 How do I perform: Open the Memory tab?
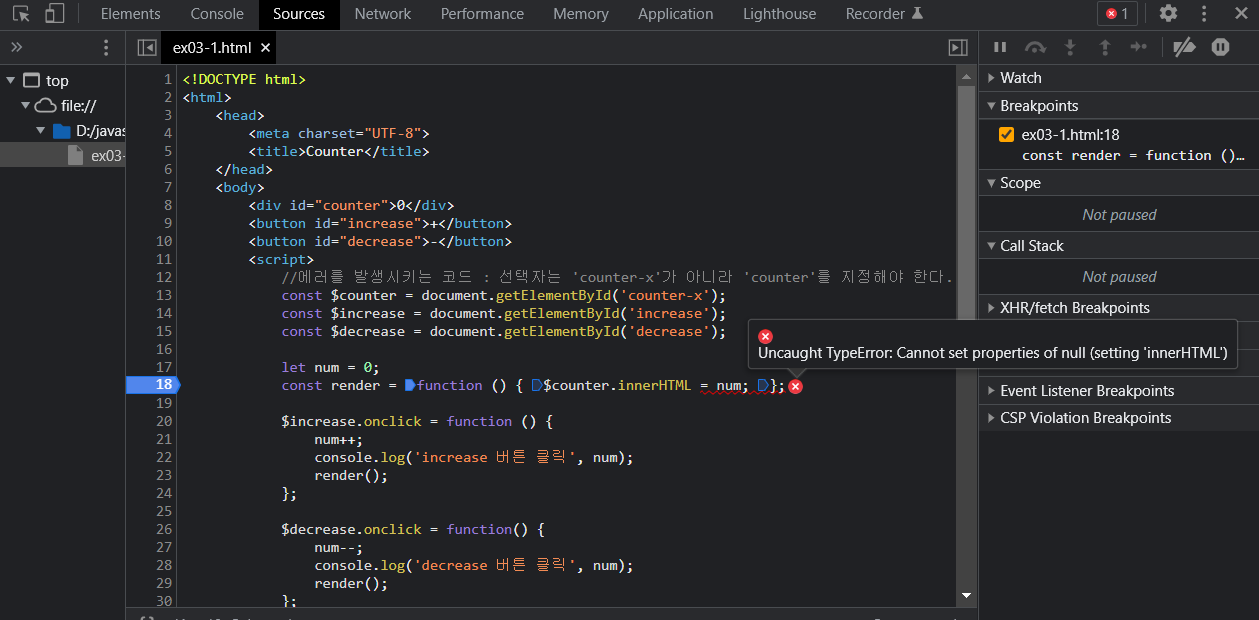click(581, 14)
